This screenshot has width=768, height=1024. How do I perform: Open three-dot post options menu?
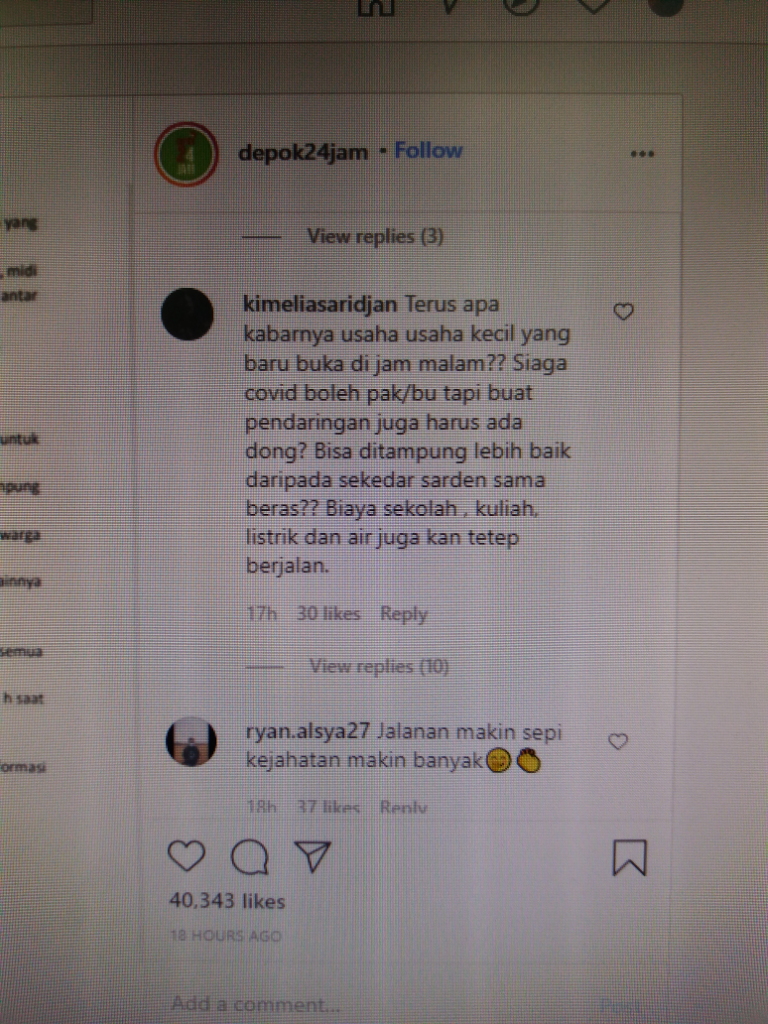[642, 154]
